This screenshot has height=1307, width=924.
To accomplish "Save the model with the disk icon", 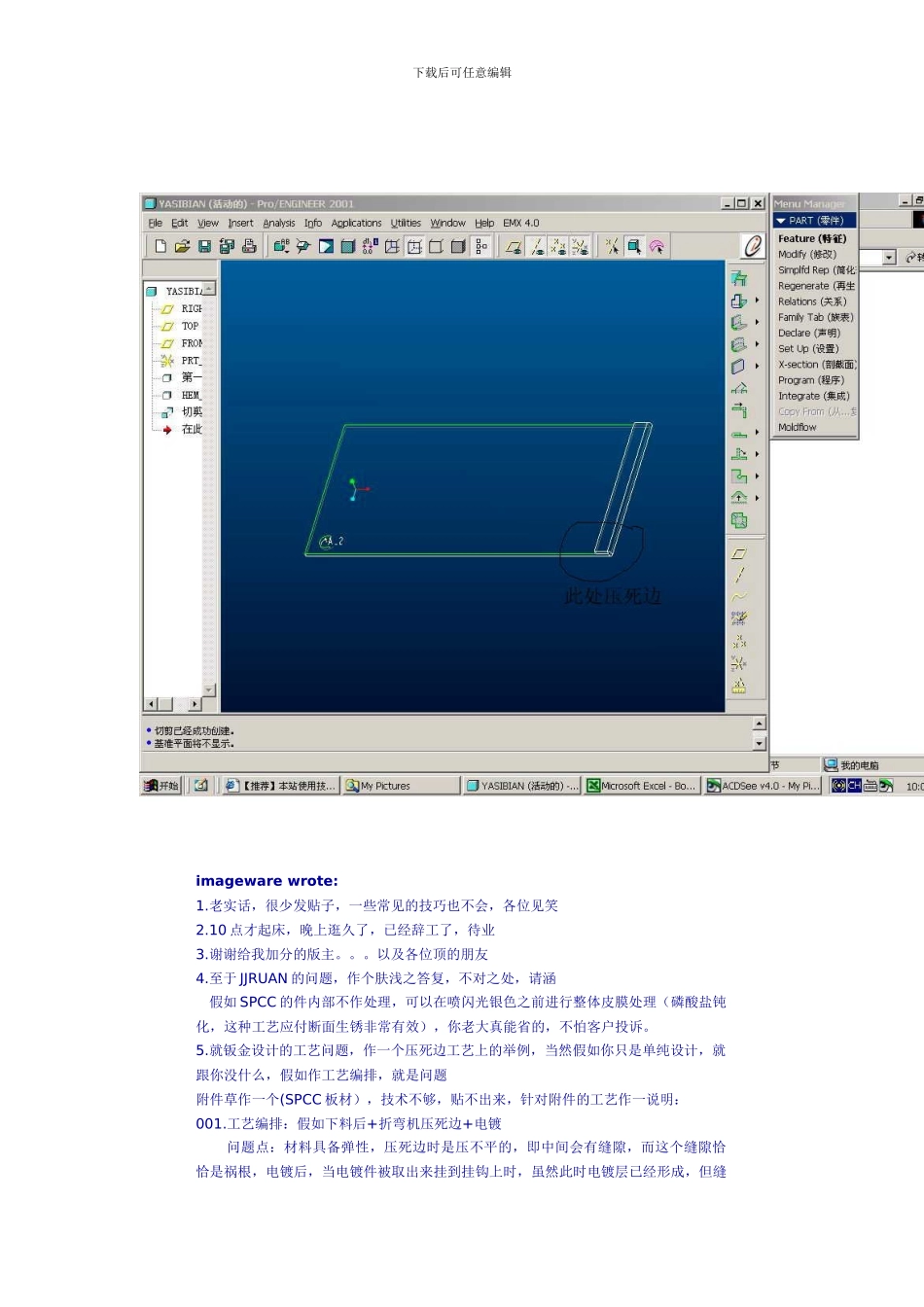I will pyautogui.click(x=204, y=247).
